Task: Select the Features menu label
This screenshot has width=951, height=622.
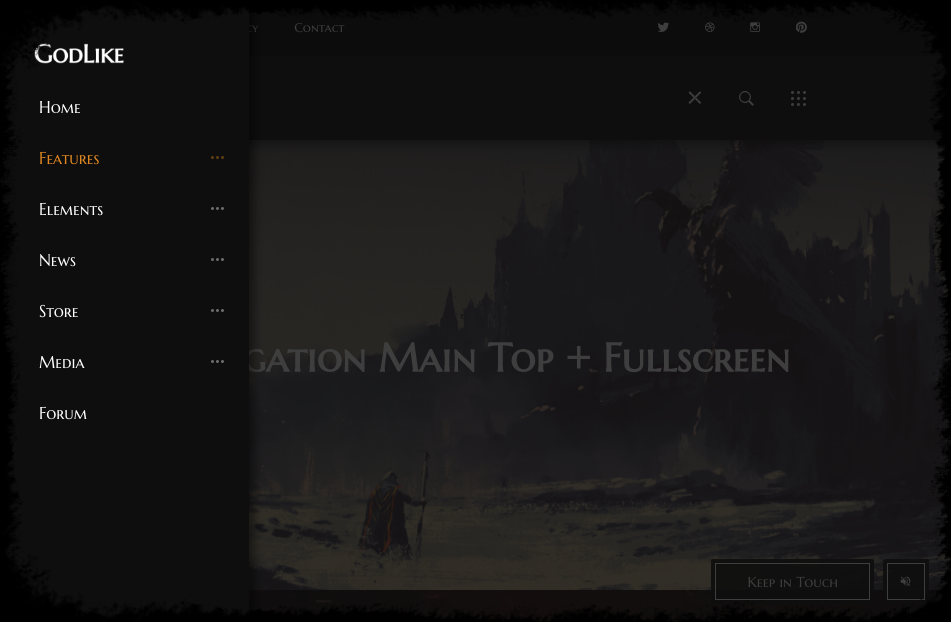Action: [69, 159]
